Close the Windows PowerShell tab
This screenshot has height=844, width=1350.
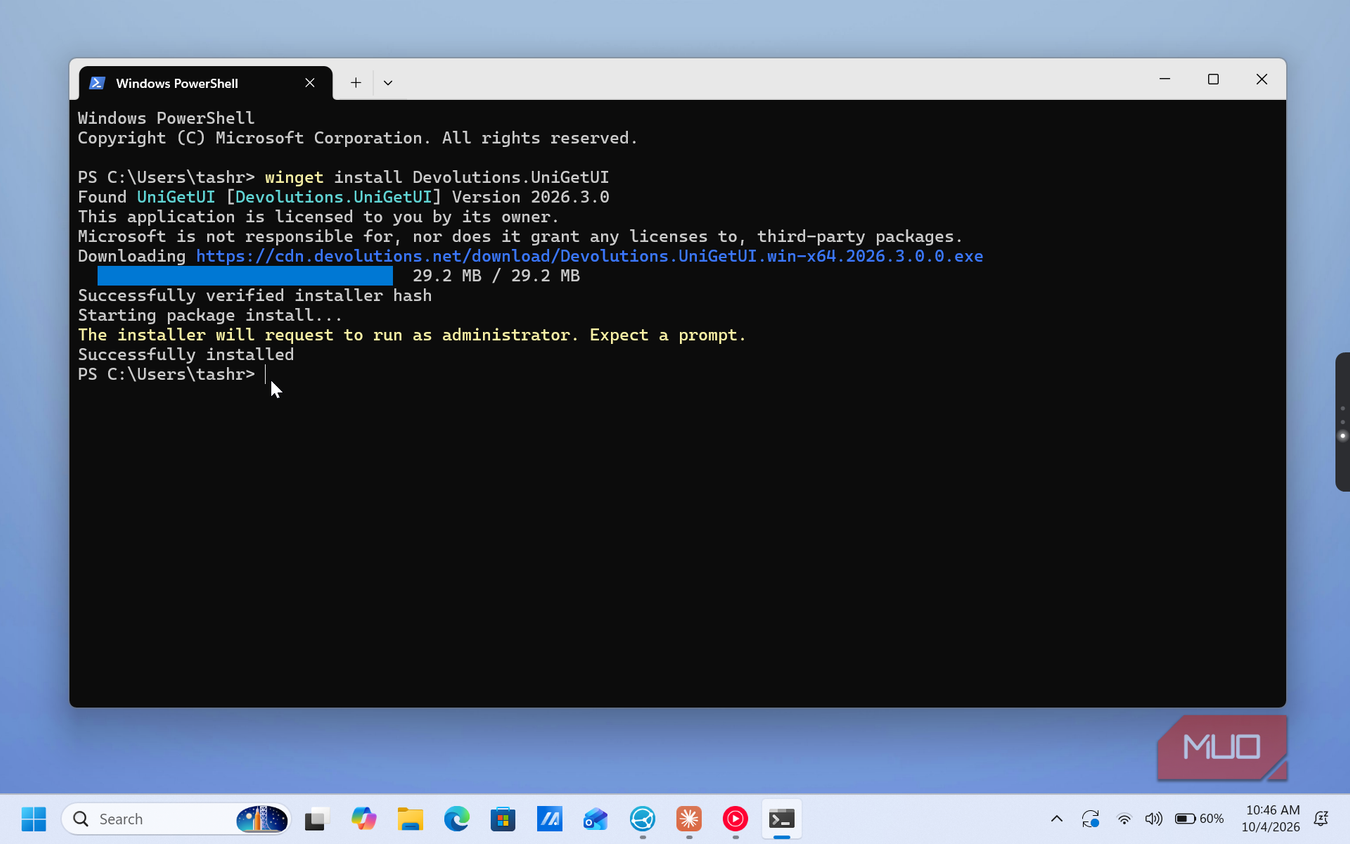click(310, 83)
